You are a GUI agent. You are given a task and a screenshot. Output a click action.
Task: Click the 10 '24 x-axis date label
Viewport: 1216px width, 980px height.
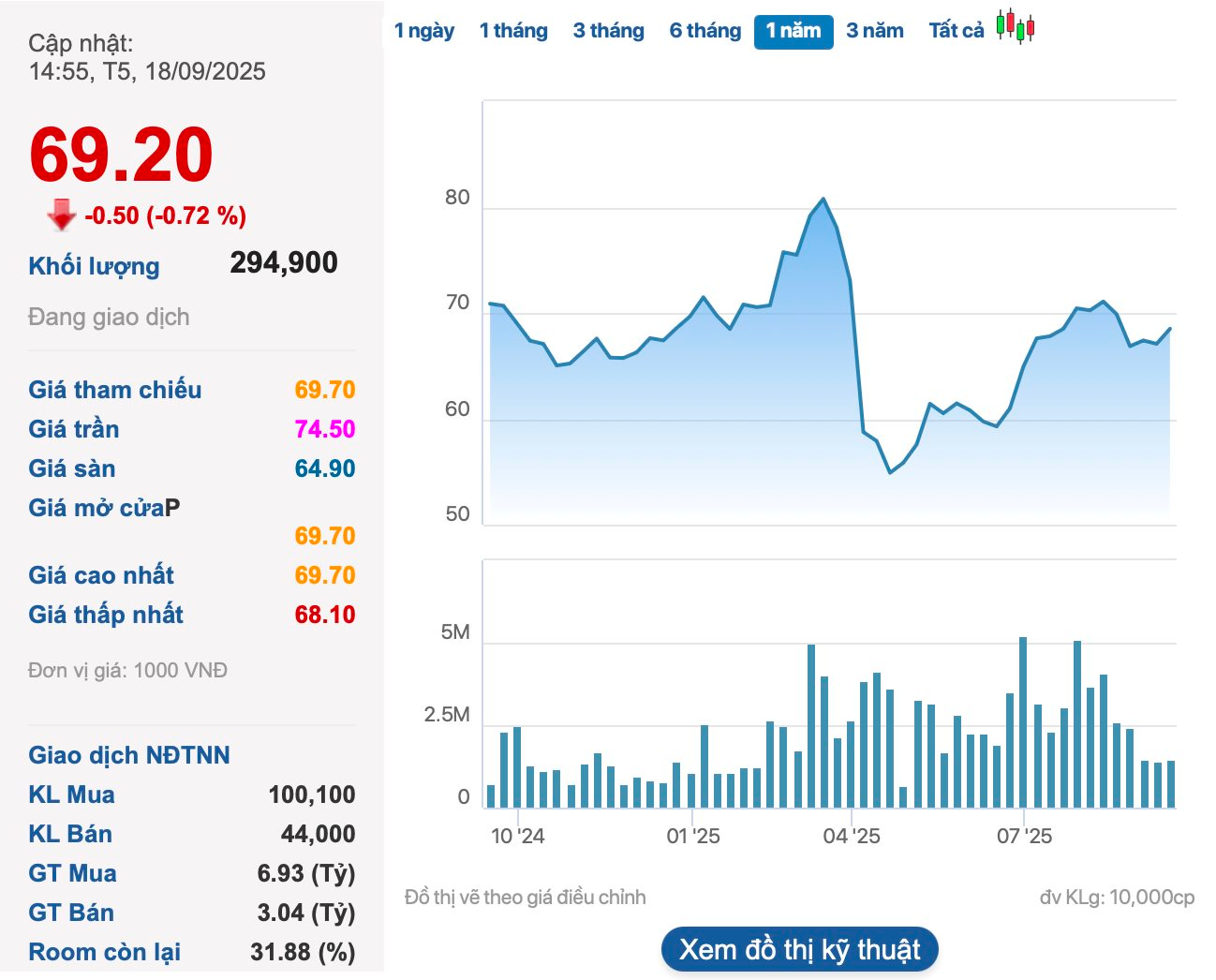(x=517, y=836)
